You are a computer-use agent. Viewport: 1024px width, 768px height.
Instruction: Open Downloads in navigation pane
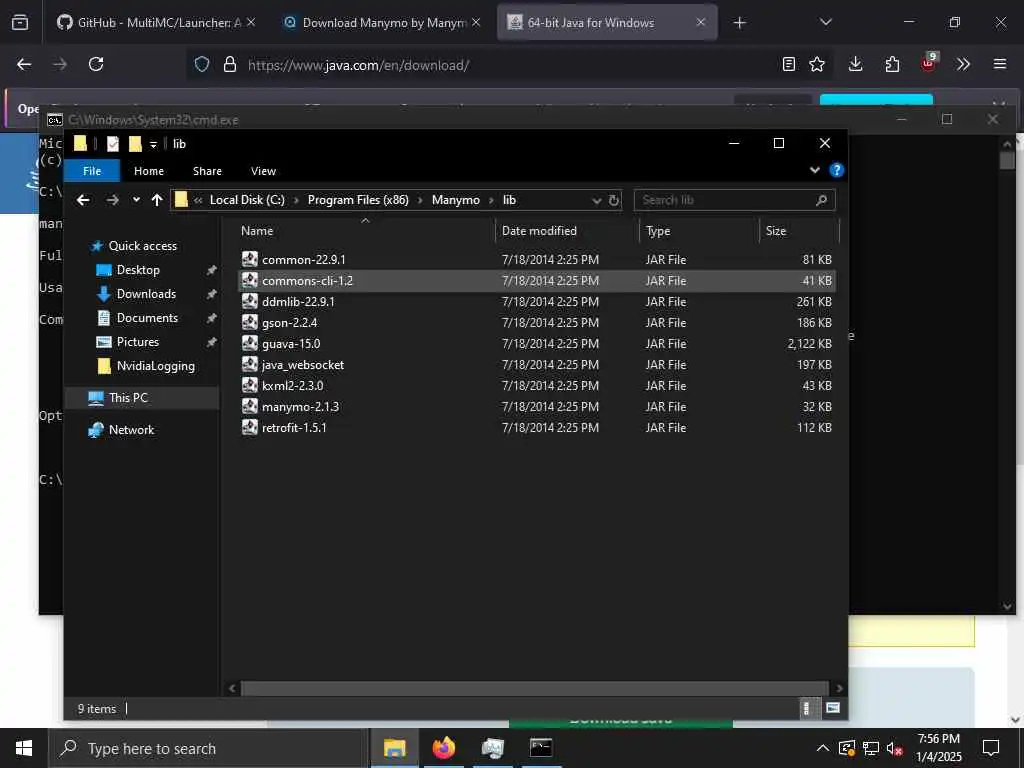pos(146,294)
